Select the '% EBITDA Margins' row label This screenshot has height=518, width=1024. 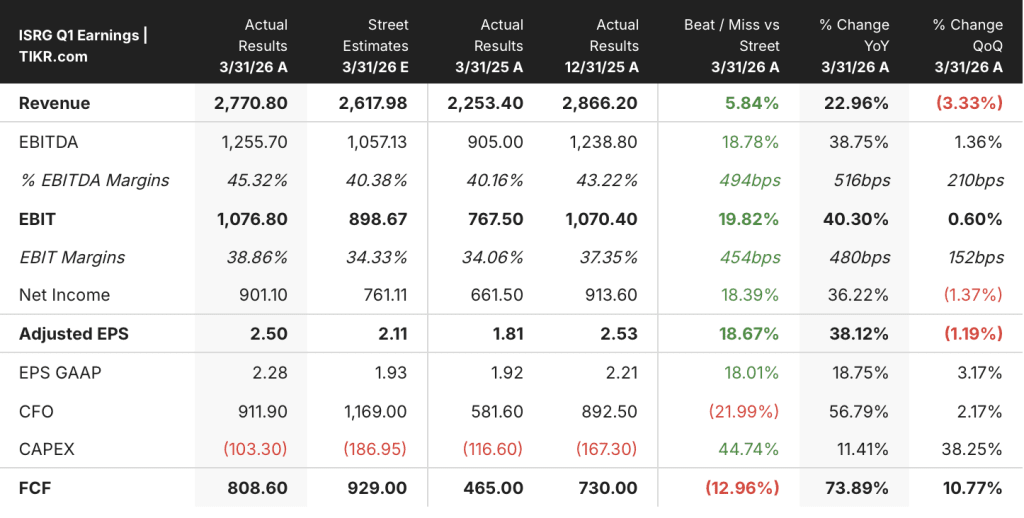click(94, 180)
